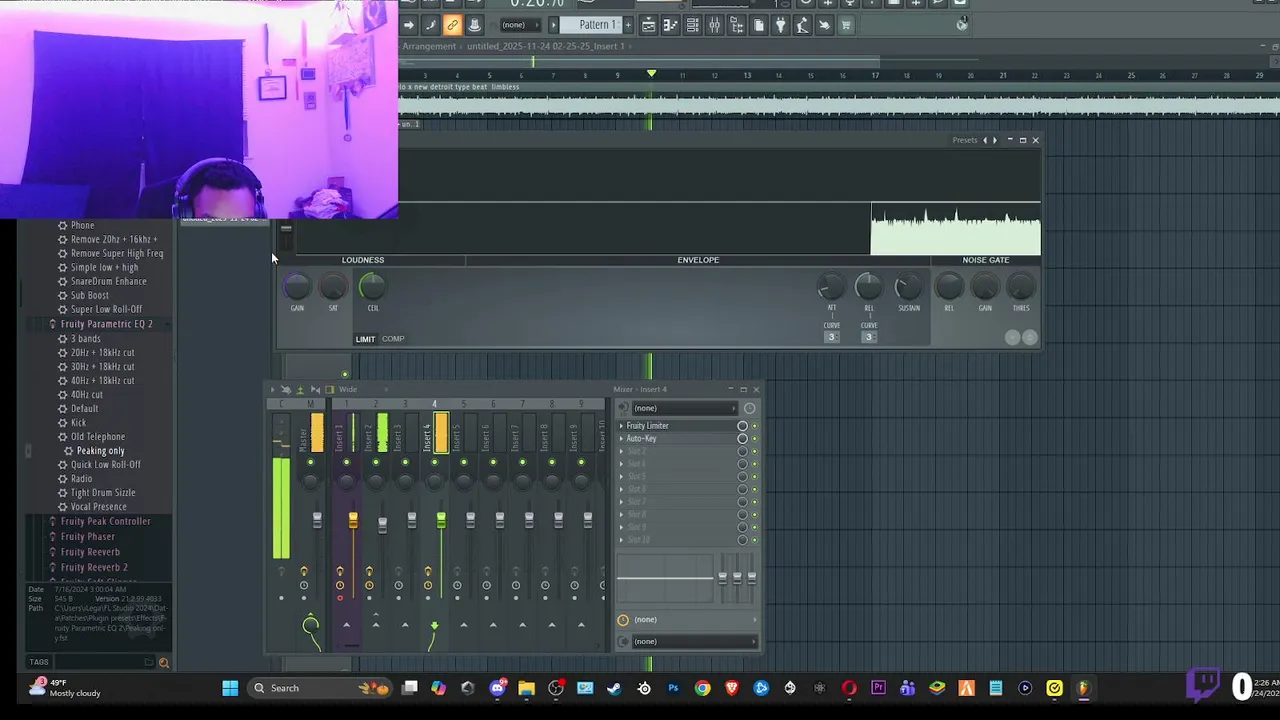Expand the Auto-Key slot arrow
1280x720 pixels.
click(621, 438)
